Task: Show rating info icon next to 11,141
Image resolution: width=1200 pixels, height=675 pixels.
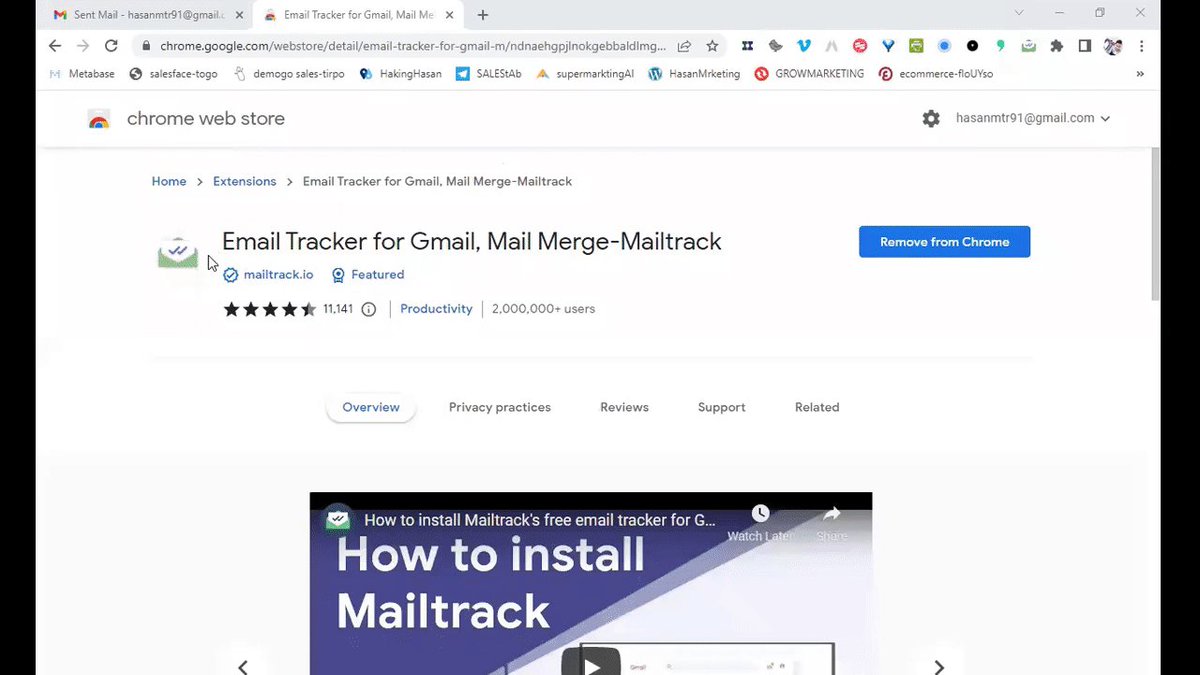Action: tap(368, 309)
